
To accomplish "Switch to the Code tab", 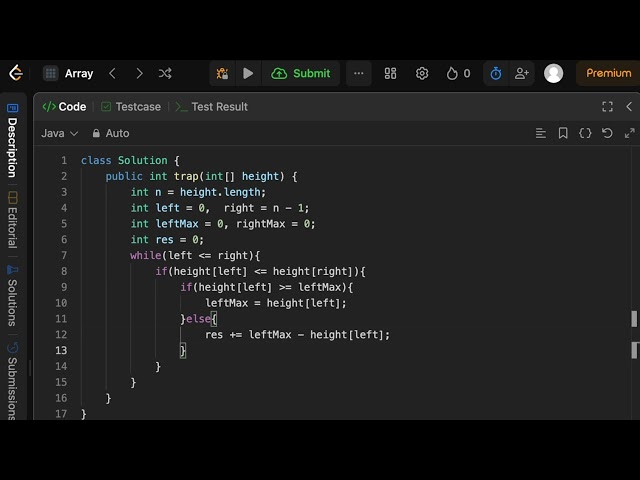I will (x=64, y=107).
